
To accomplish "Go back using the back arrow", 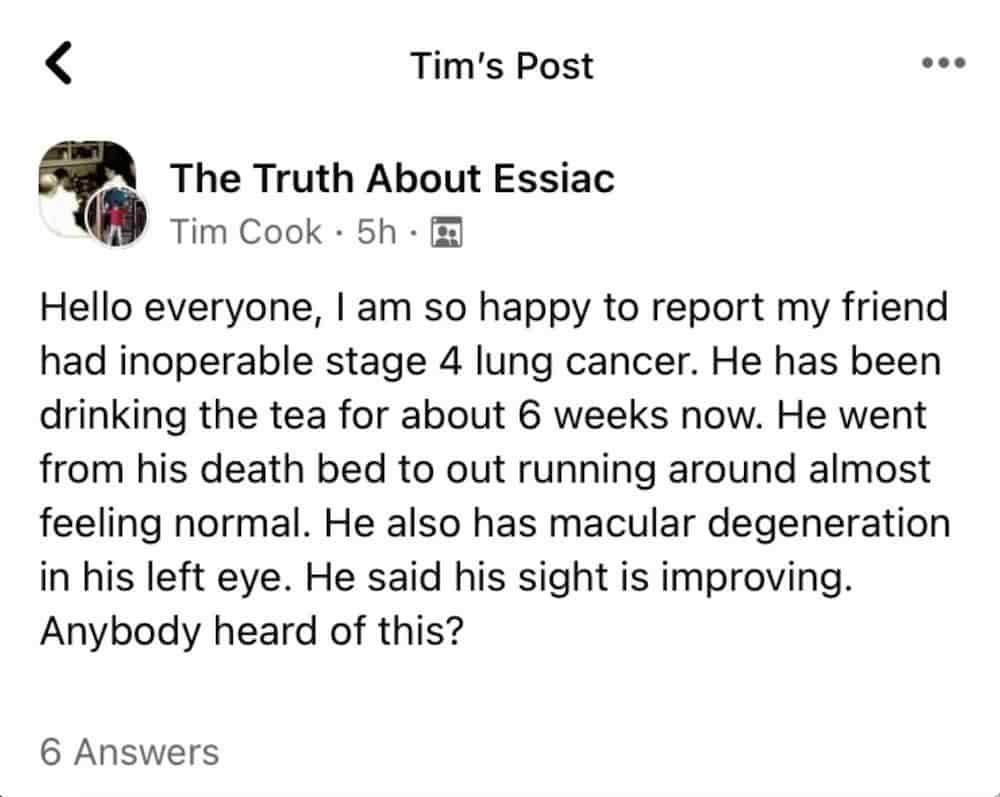I will (59, 63).
